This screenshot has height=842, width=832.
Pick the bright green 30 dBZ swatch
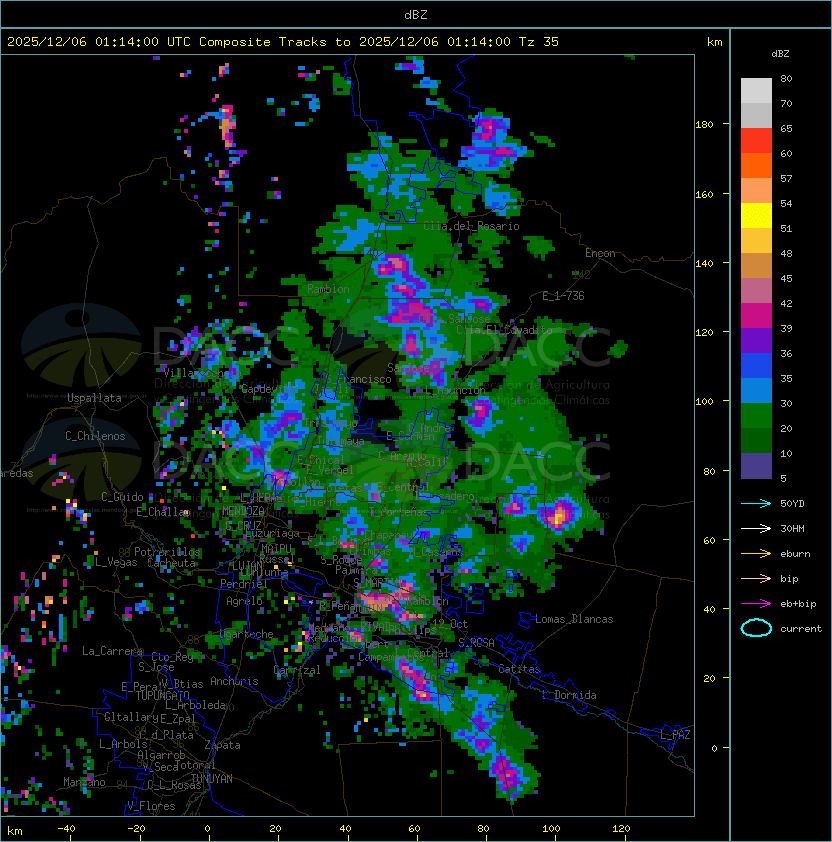pyautogui.click(x=756, y=416)
